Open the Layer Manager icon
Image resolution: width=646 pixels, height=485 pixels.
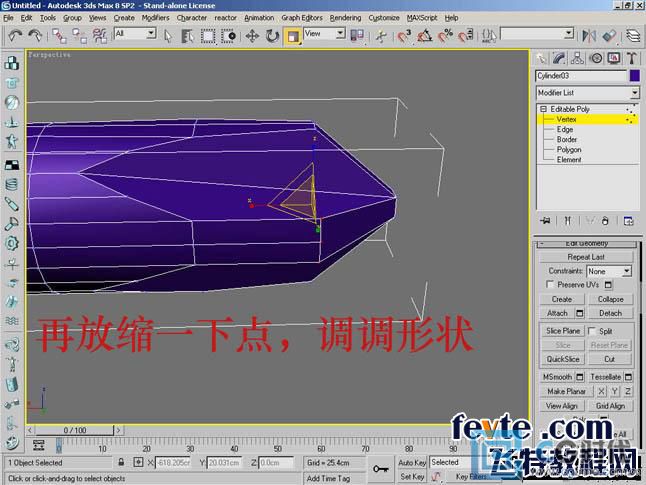632,36
